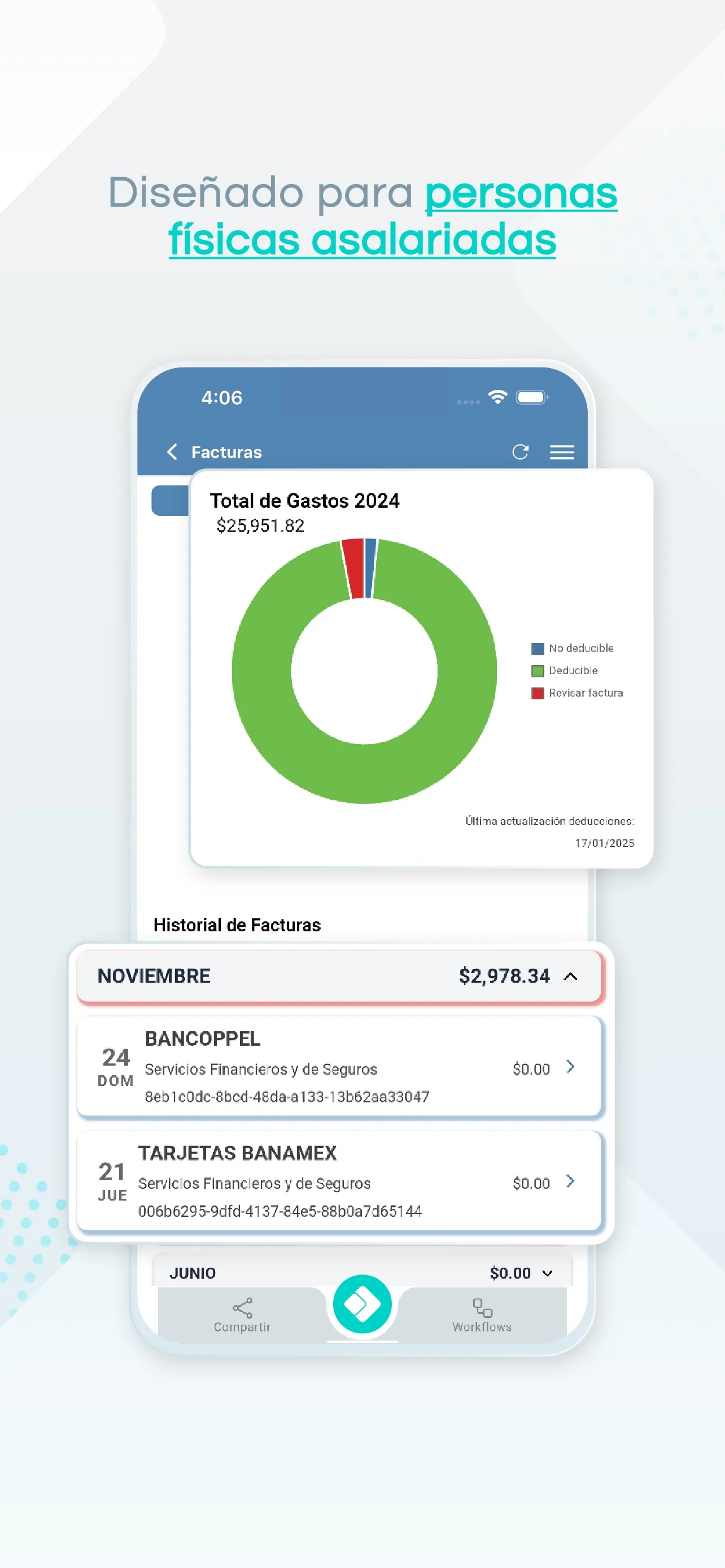
Task: Tap the central teal diamond button
Action: tap(362, 1304)
